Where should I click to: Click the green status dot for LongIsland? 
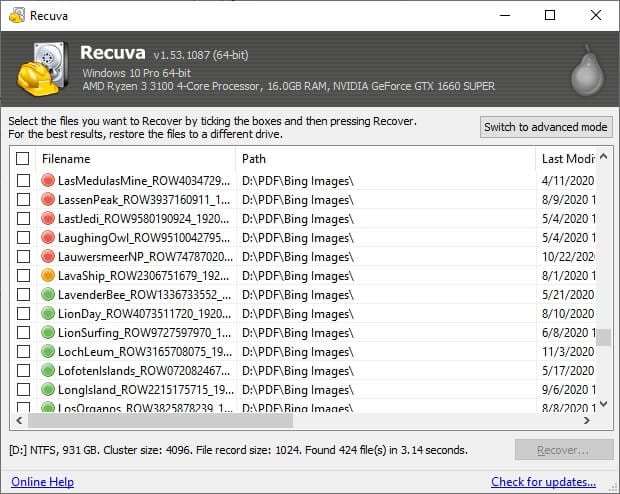point(48,389)
